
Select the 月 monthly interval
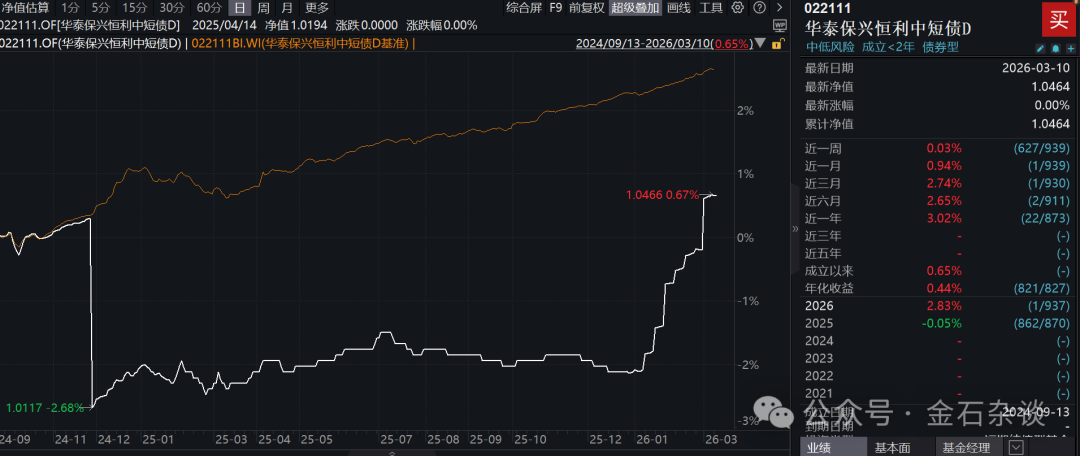tap(287, 8)
